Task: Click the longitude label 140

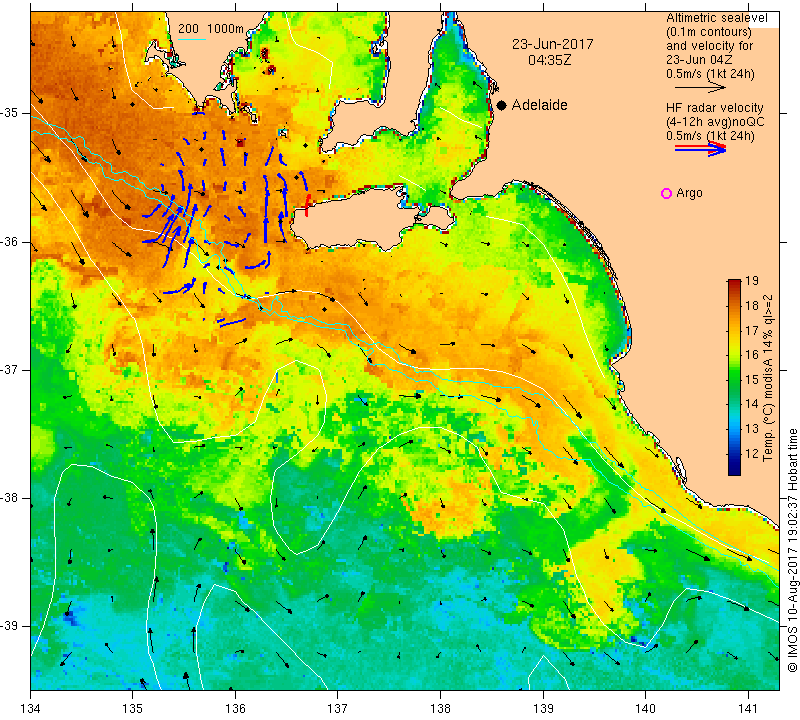Action: coord(645,708)
